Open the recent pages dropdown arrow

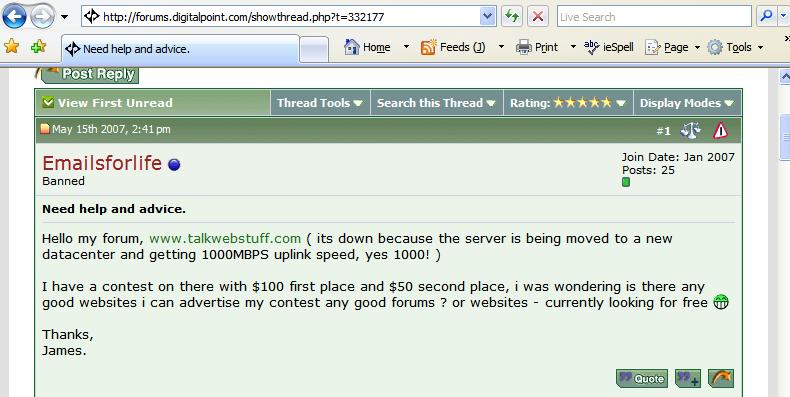tap(64, 17)
